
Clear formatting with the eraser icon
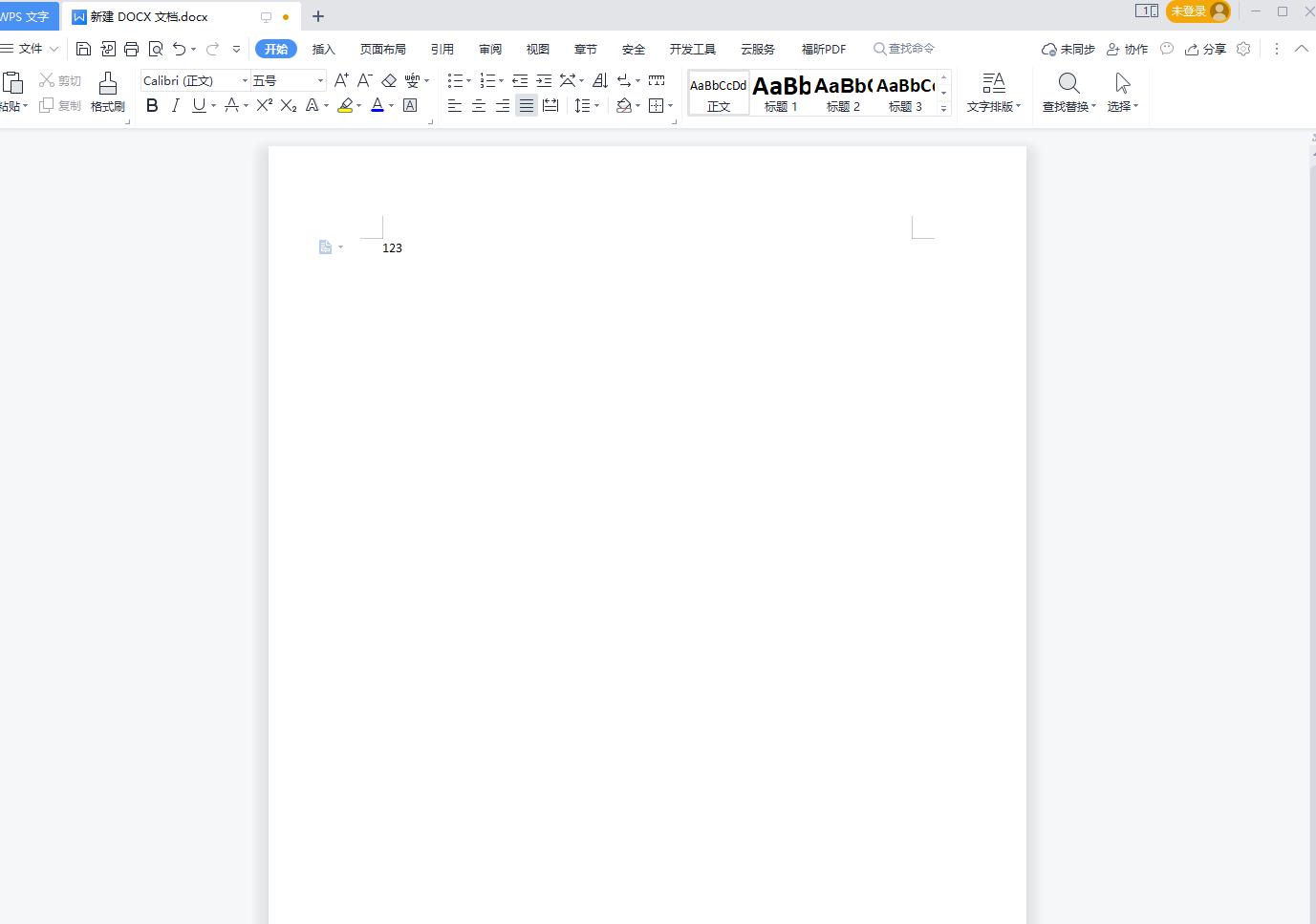pos(389,80)
